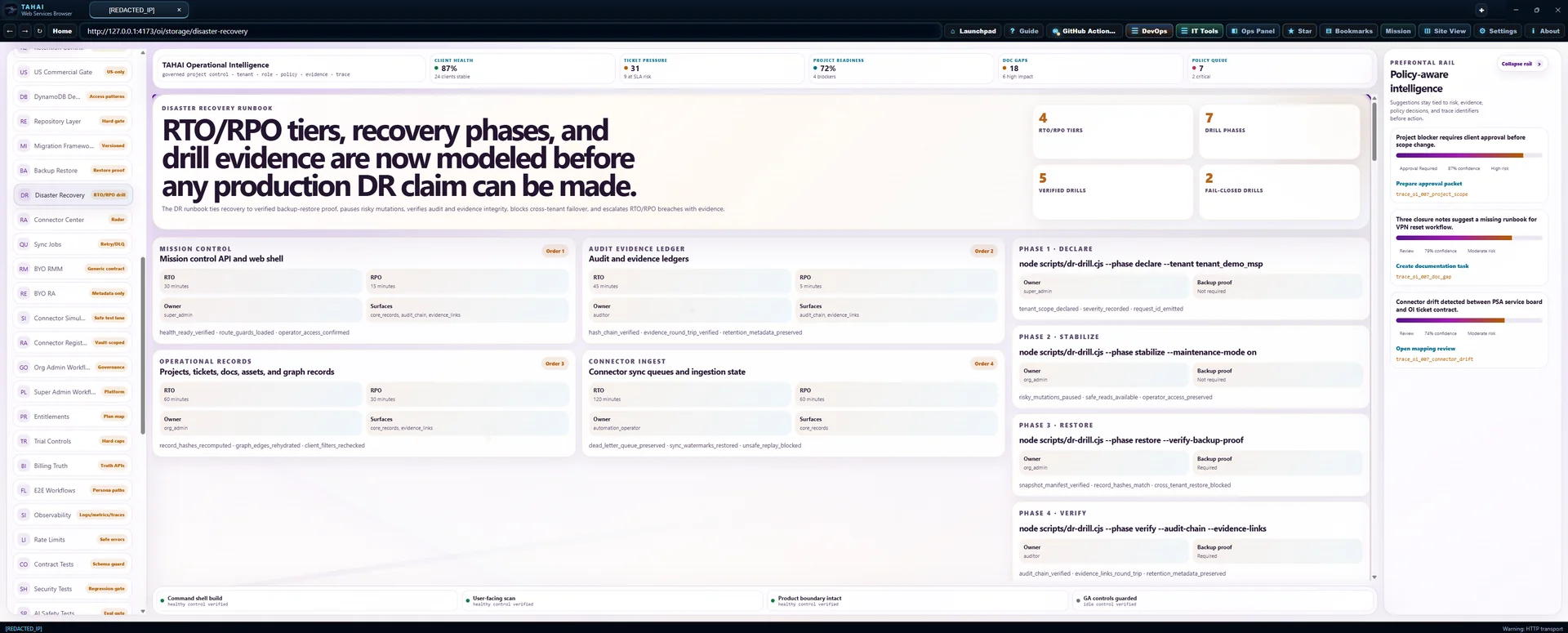1568x633 pixels.
Task: Click the main panel scroll down arrow
Action: [1374, 577]
